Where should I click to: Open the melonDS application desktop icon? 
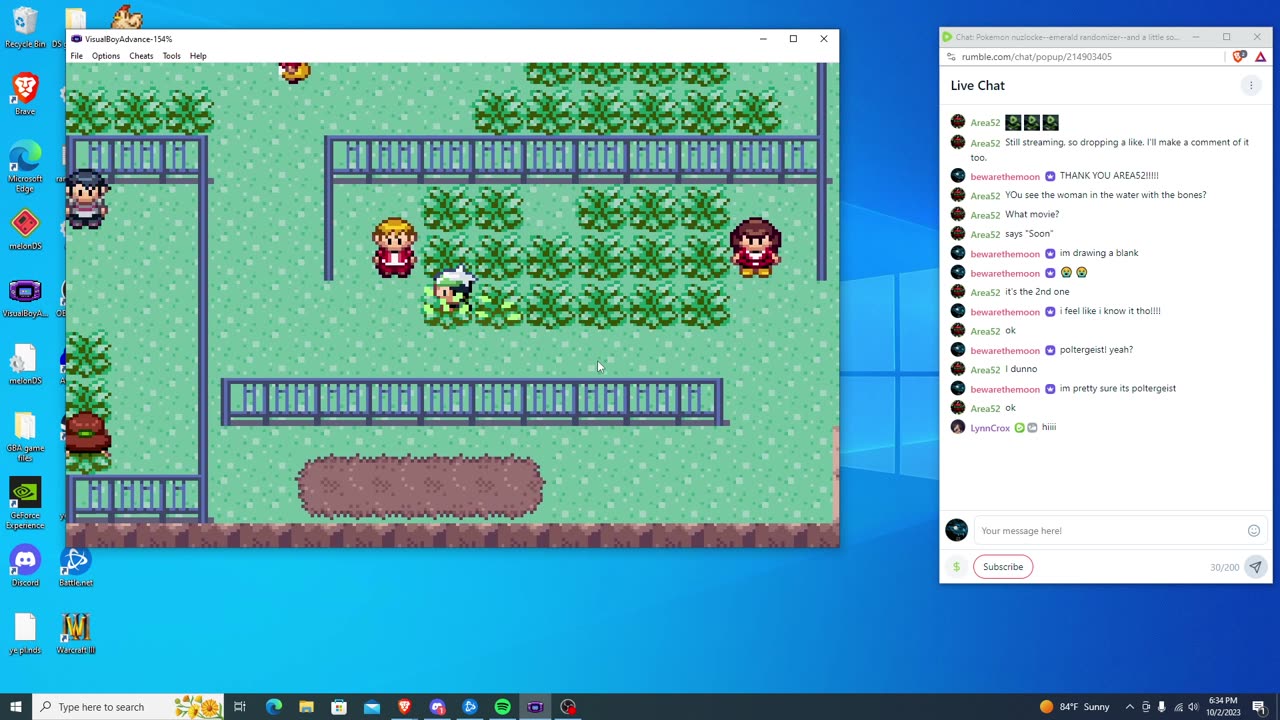click(25, 230)
